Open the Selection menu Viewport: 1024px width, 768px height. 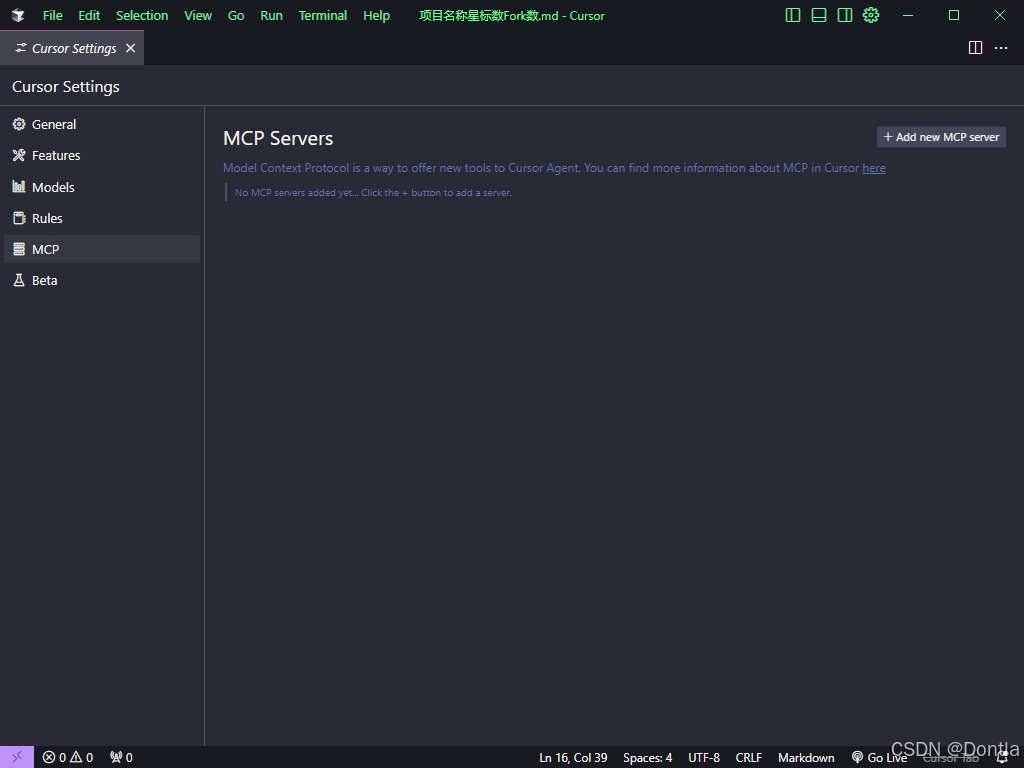142,15
